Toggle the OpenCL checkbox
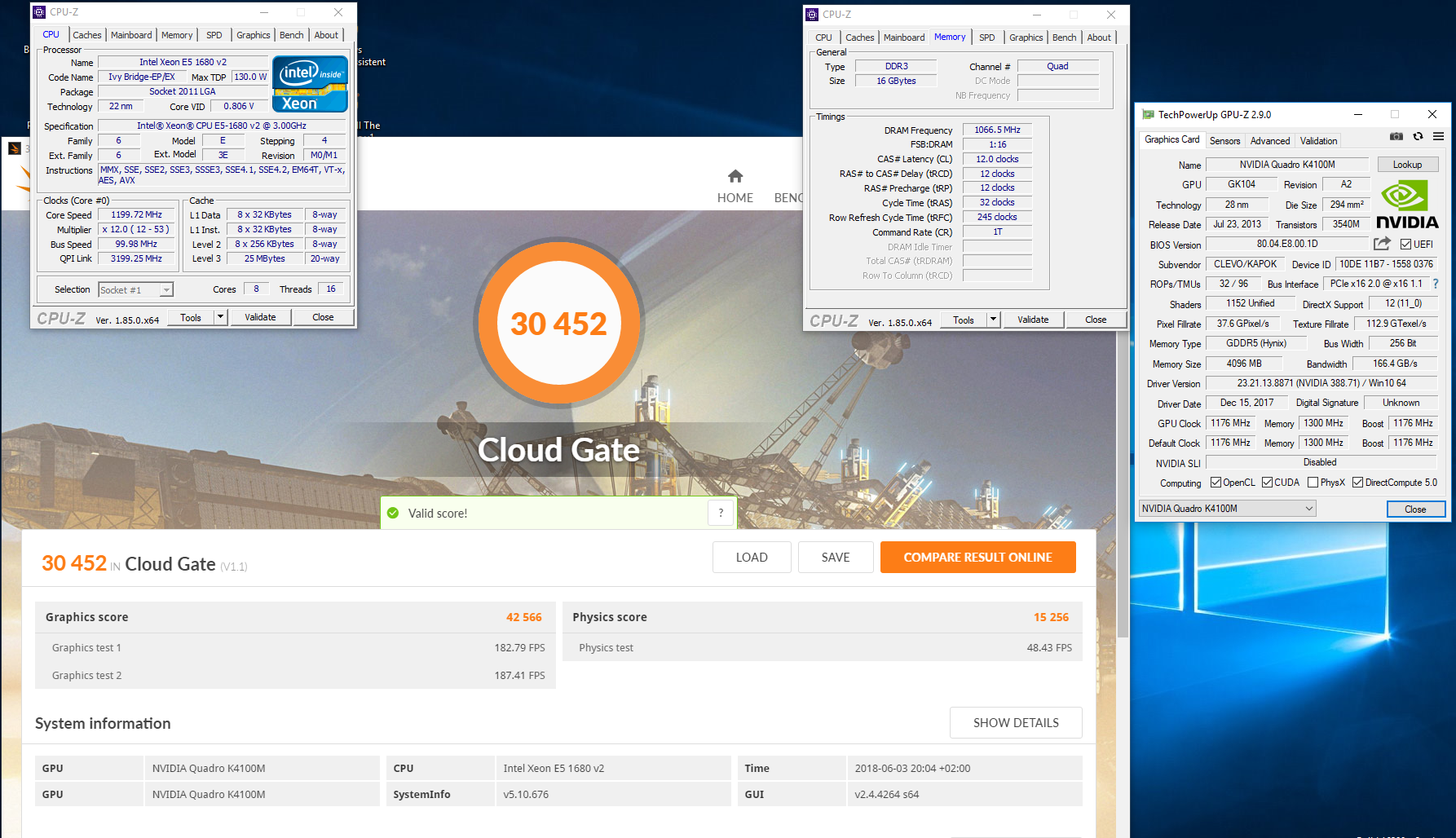 pos(1216,483)
